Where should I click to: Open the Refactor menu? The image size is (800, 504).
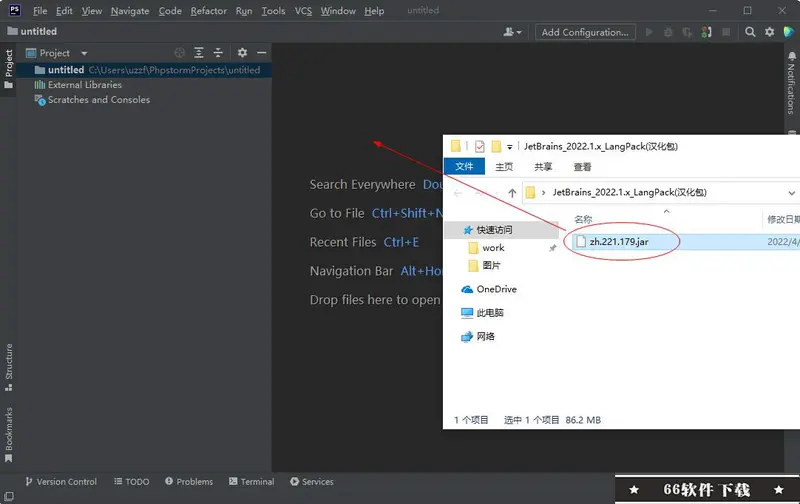pyautogui.click(x=208, y=11)
